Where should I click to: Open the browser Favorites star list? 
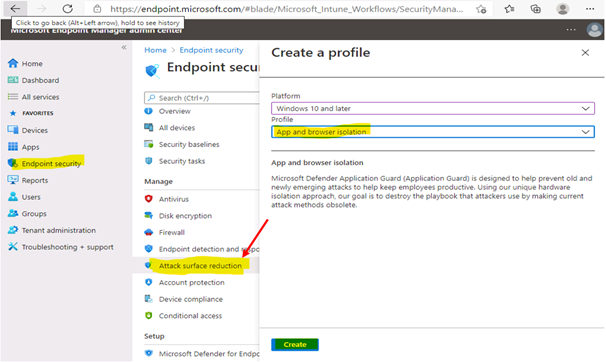click(x=509, y=8)
